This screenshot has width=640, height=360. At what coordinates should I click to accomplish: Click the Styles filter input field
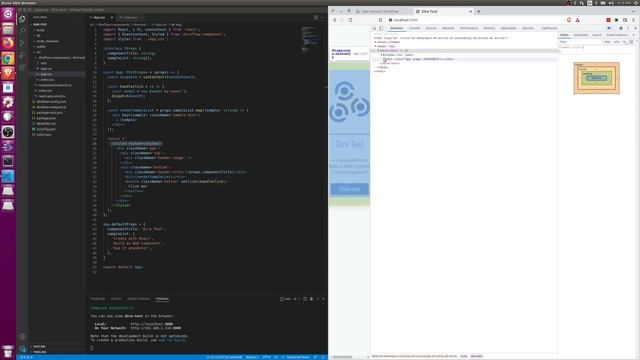[x=580, y=42]
